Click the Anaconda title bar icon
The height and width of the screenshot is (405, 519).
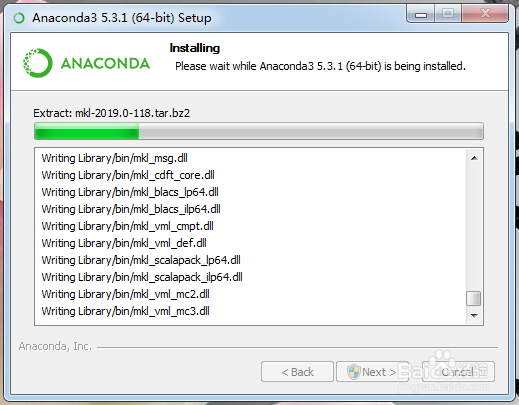coord(19,18)
